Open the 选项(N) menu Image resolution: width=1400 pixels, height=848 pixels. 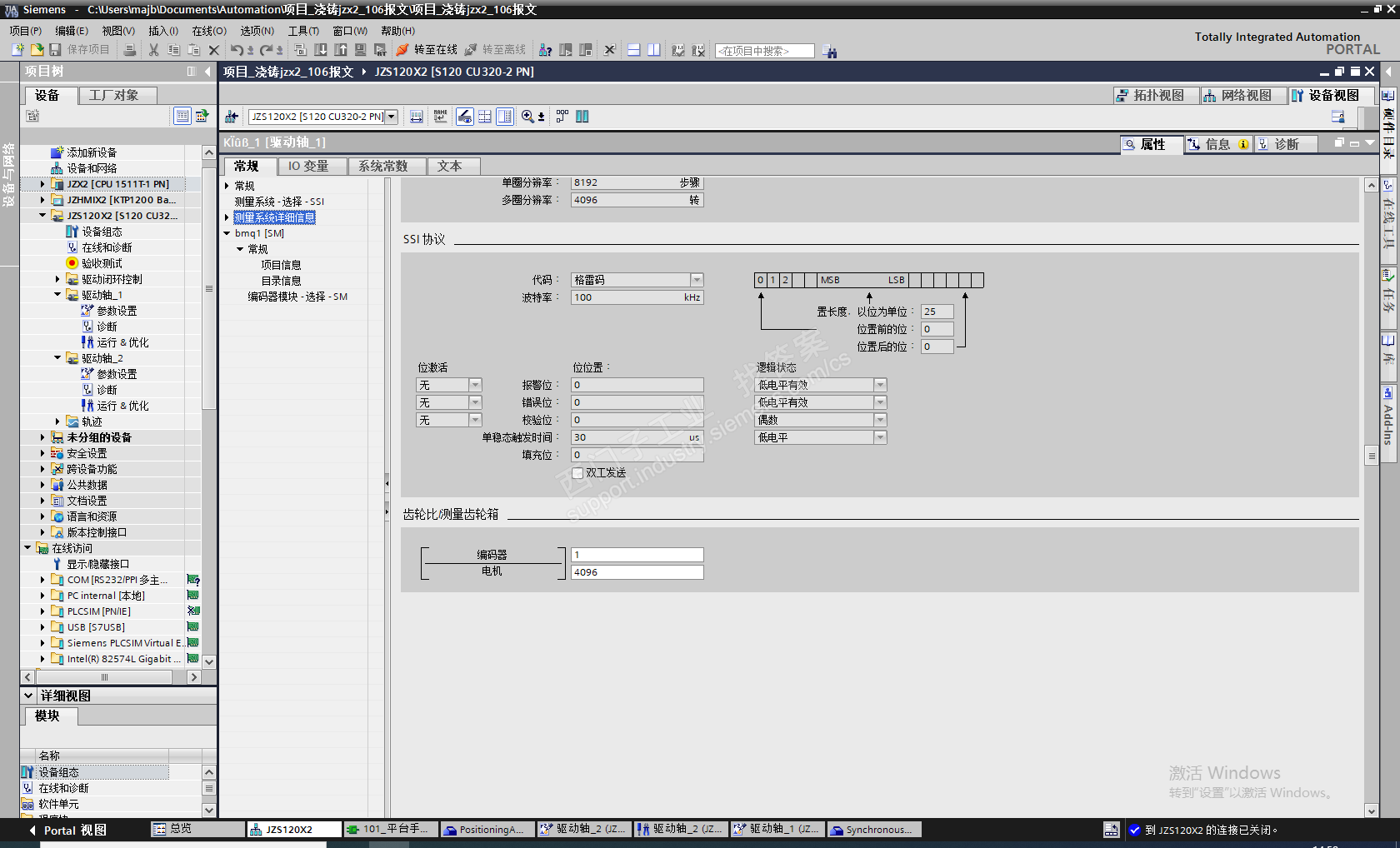coord(257,31)
